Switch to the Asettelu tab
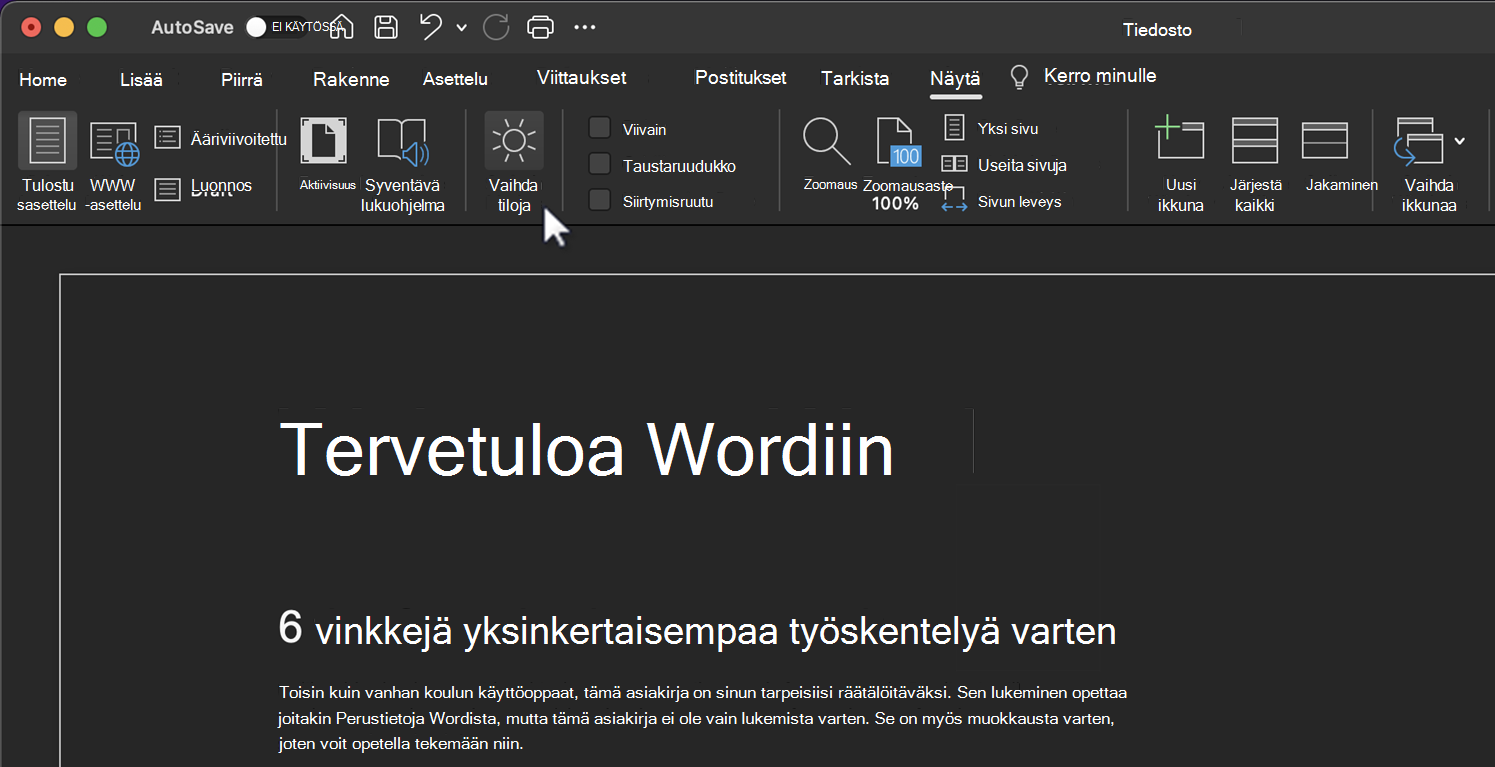 pyautogui.click(x=455, y=79)
